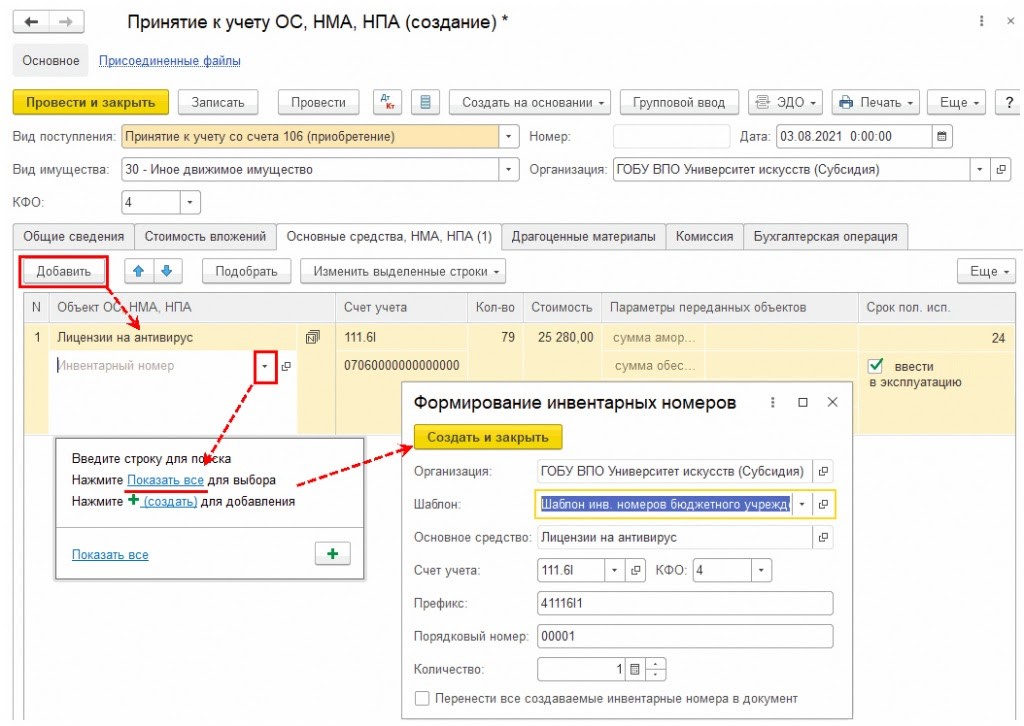
Task: Toggle 'ввести в эксплуатацию' checkbox
Action: click(875, 366)
